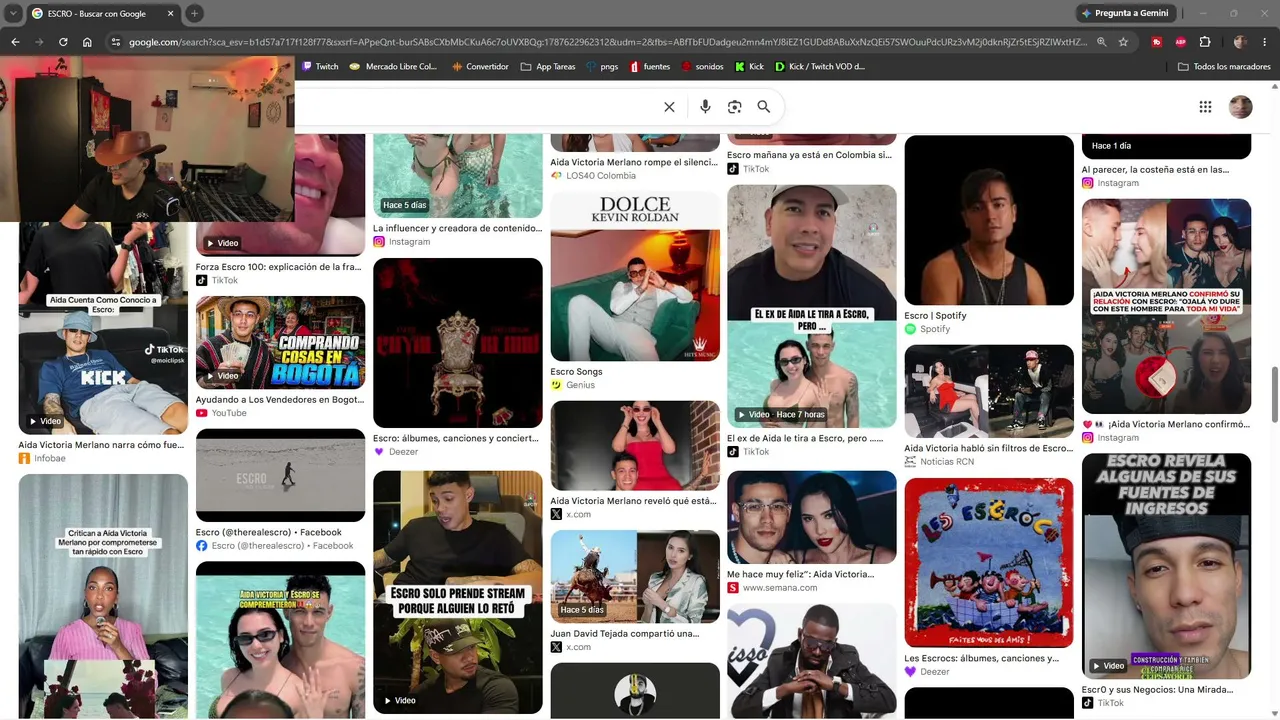Open Escro Solo Prende Stream video

tap(458, 592)
